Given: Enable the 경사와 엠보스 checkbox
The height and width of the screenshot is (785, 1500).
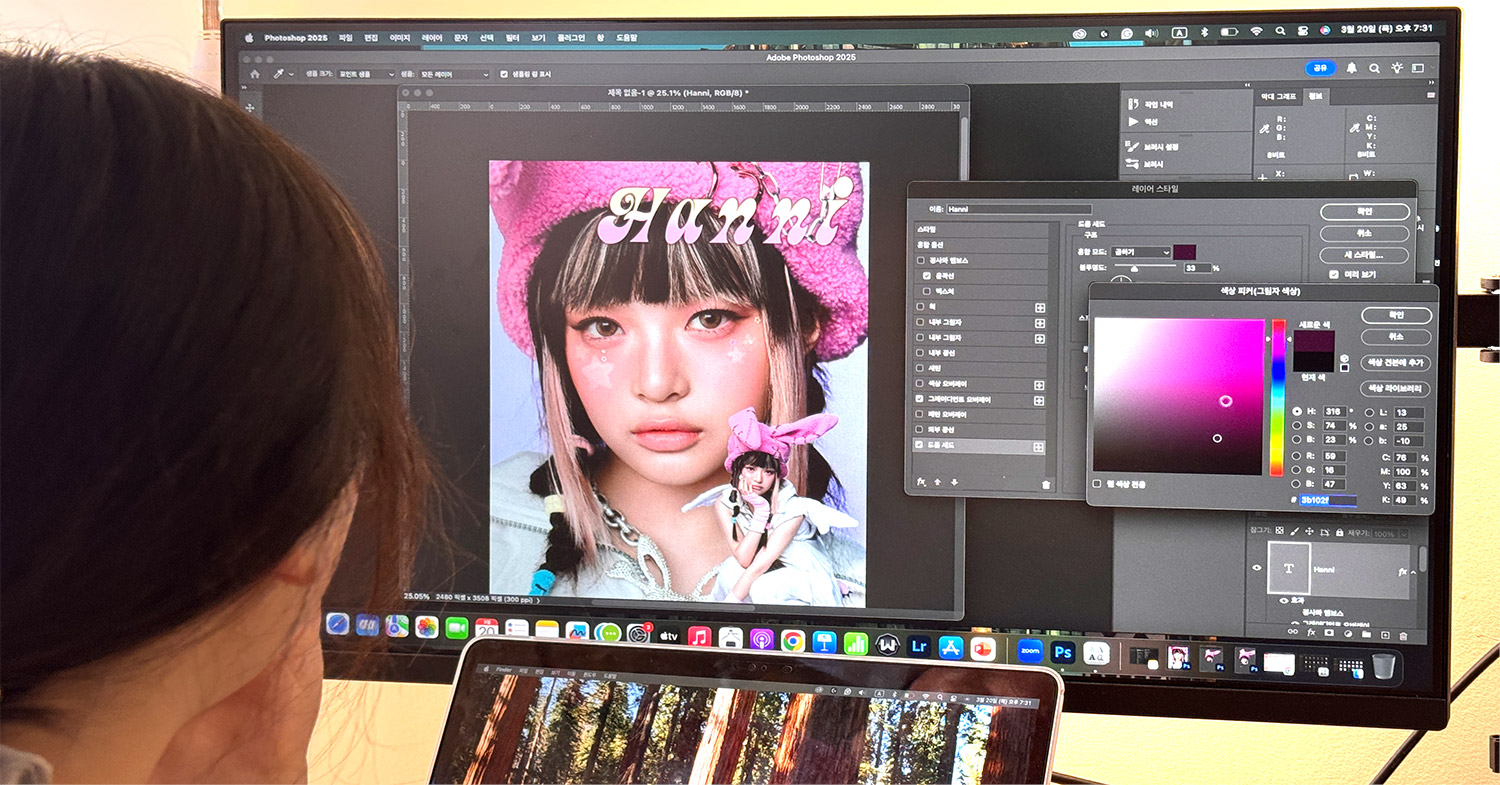Looking at the screenshot, I should coord(921,260).
